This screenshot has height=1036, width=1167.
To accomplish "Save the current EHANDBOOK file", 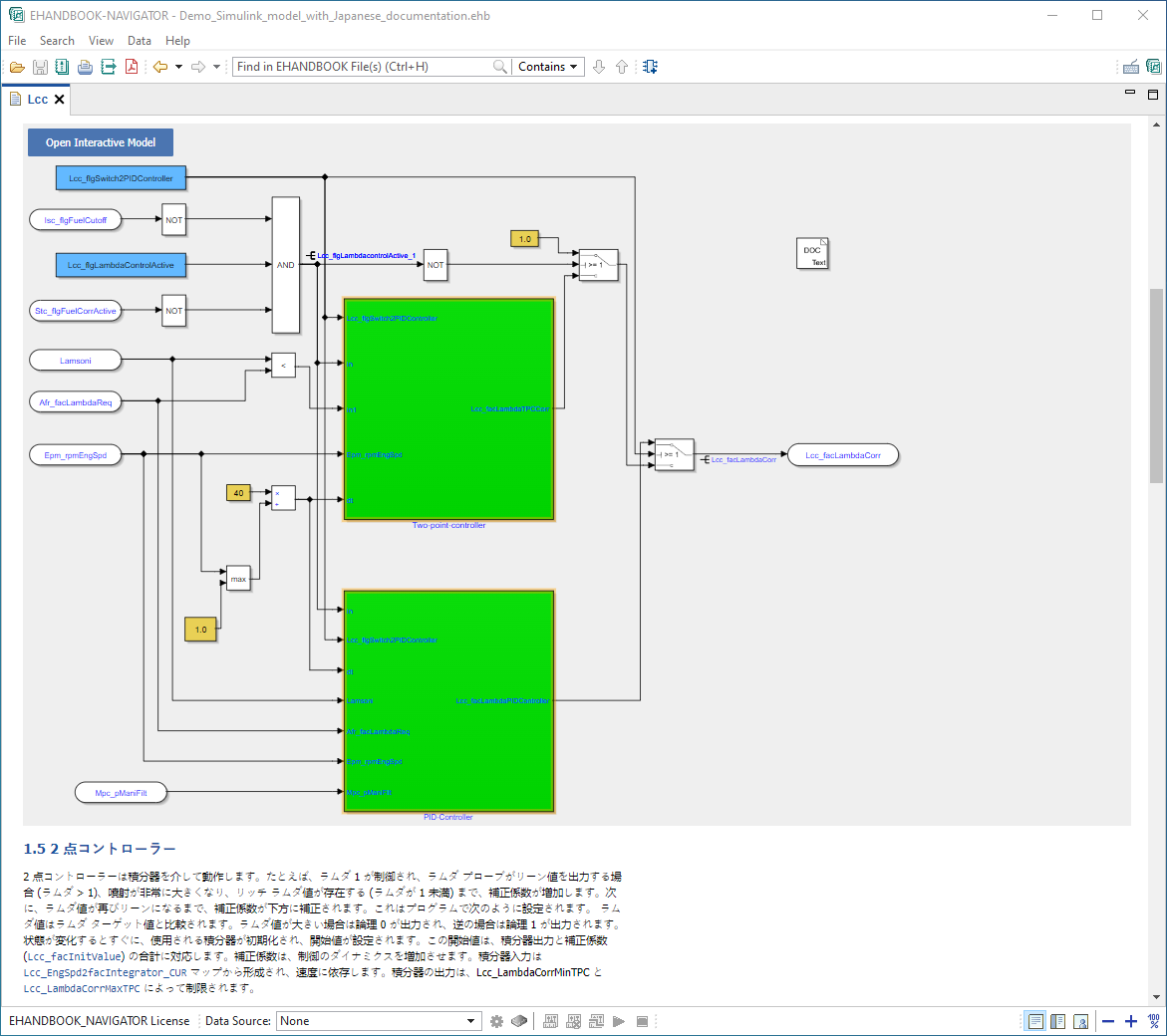I will (40, 66).
